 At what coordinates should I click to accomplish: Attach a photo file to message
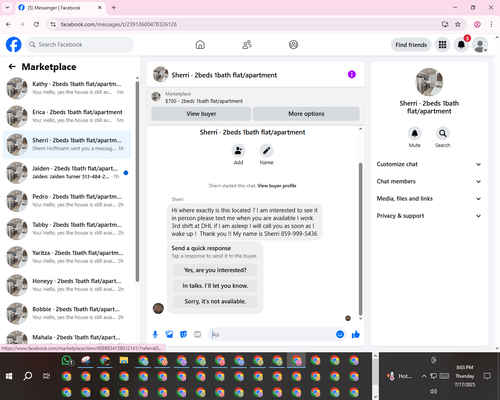[x=169, y=334]
